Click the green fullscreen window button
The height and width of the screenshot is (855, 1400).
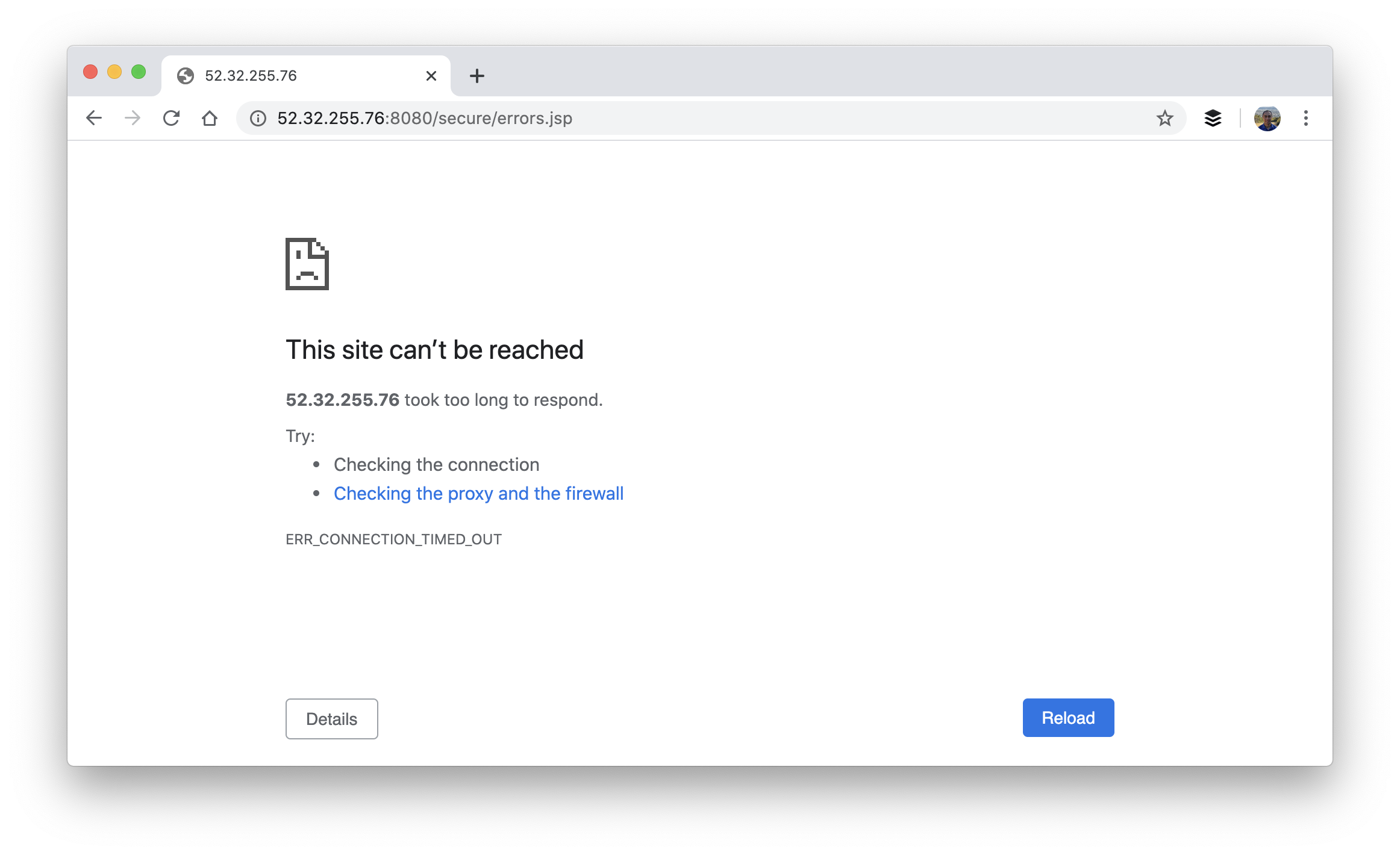point(139,72)
